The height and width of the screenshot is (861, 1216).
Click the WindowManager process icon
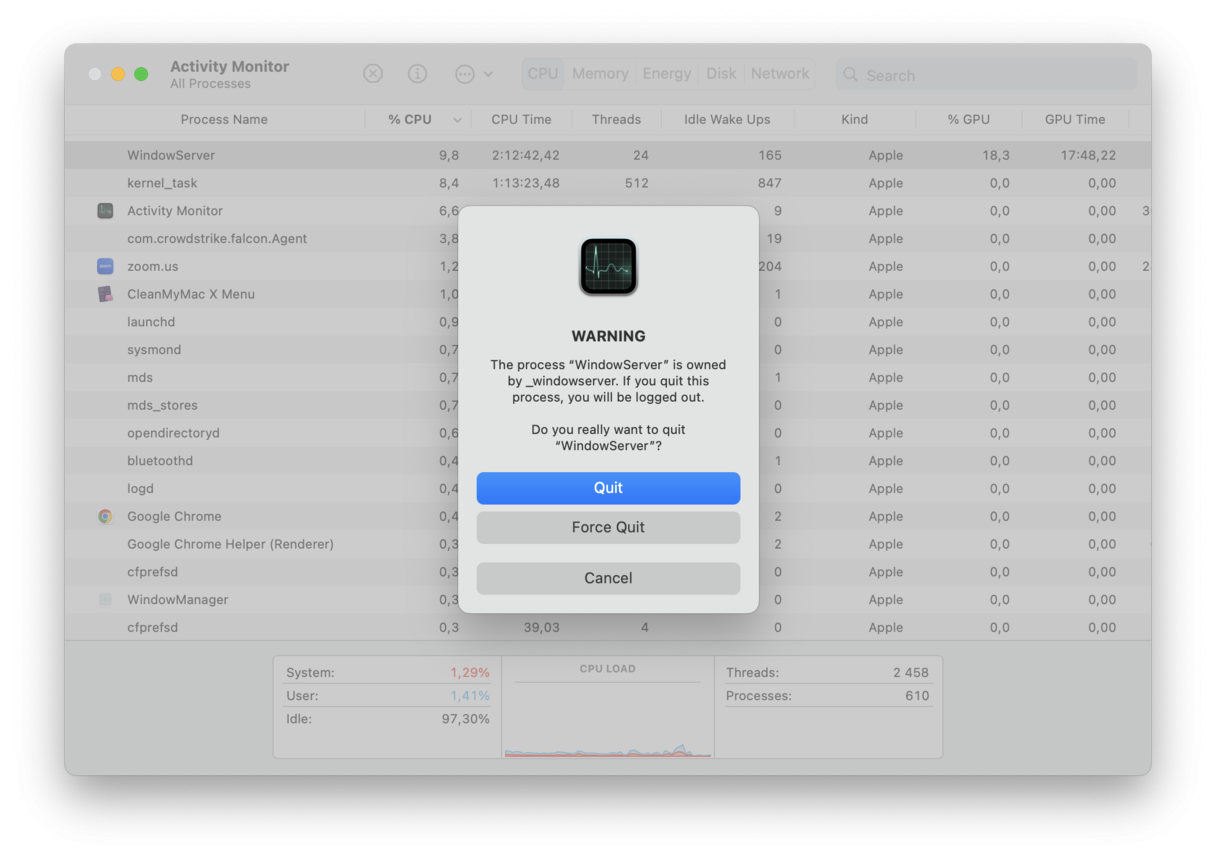[105, 599]
